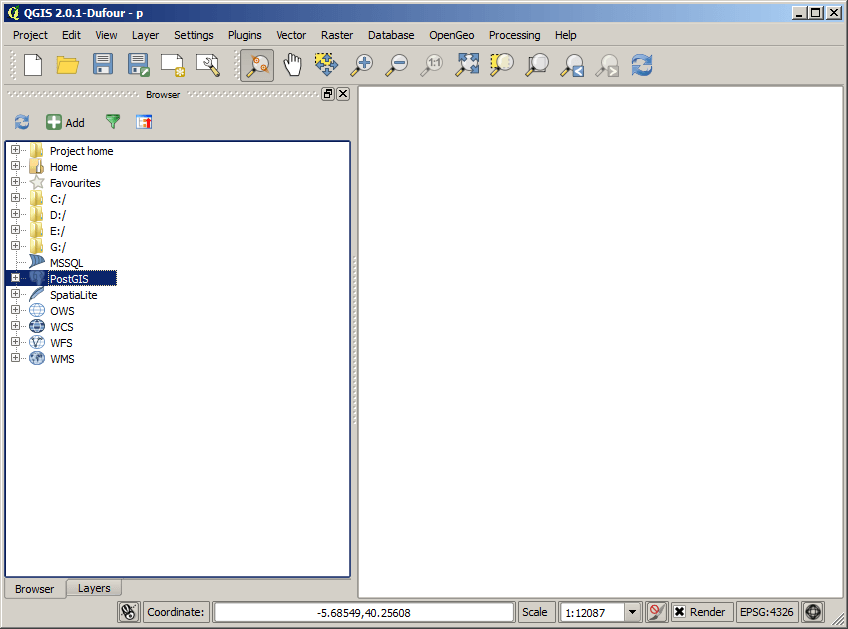The height and width of the screenshot is (629, 848).
Task: Switch to the Browser tab
Action: pyautogui.click(x=35, y=588)
